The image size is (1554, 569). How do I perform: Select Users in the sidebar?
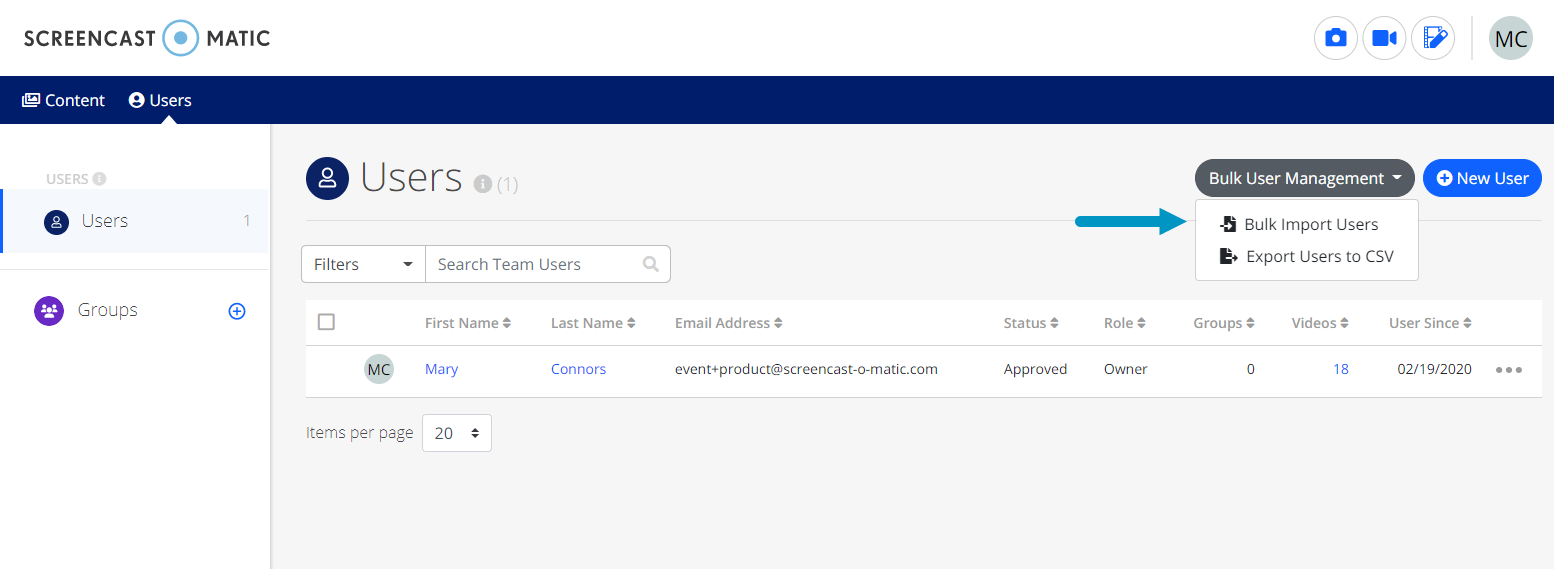(x=135, y=221)
